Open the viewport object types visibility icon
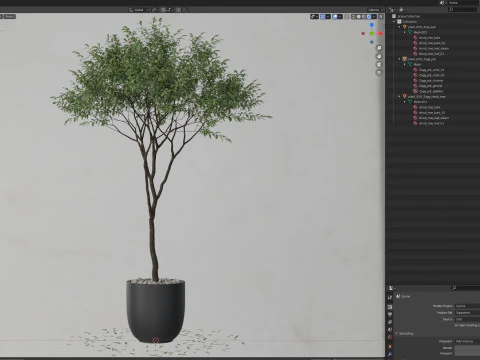480x360 pixels. [314, 16]
